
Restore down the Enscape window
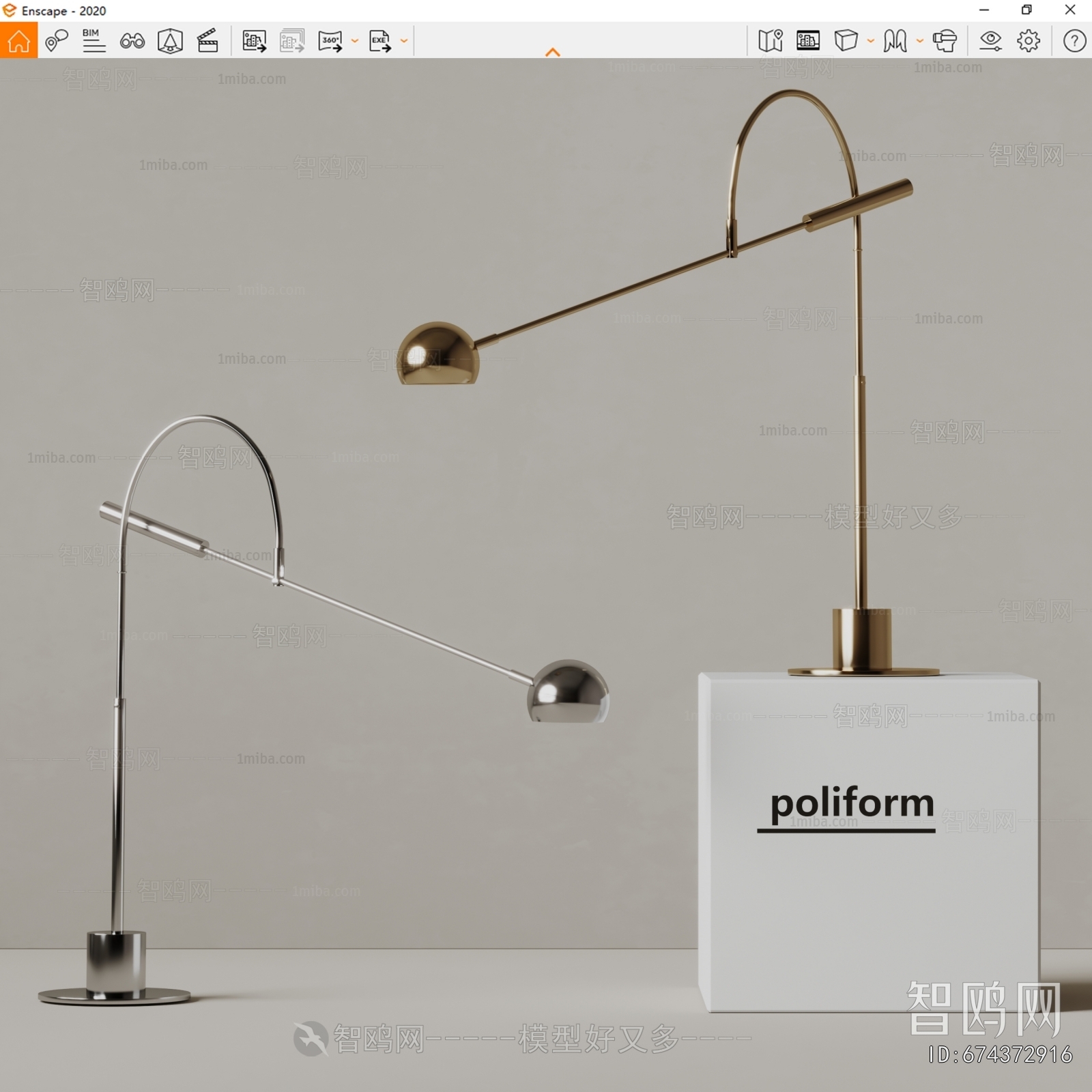click(x=1026, y=10)
